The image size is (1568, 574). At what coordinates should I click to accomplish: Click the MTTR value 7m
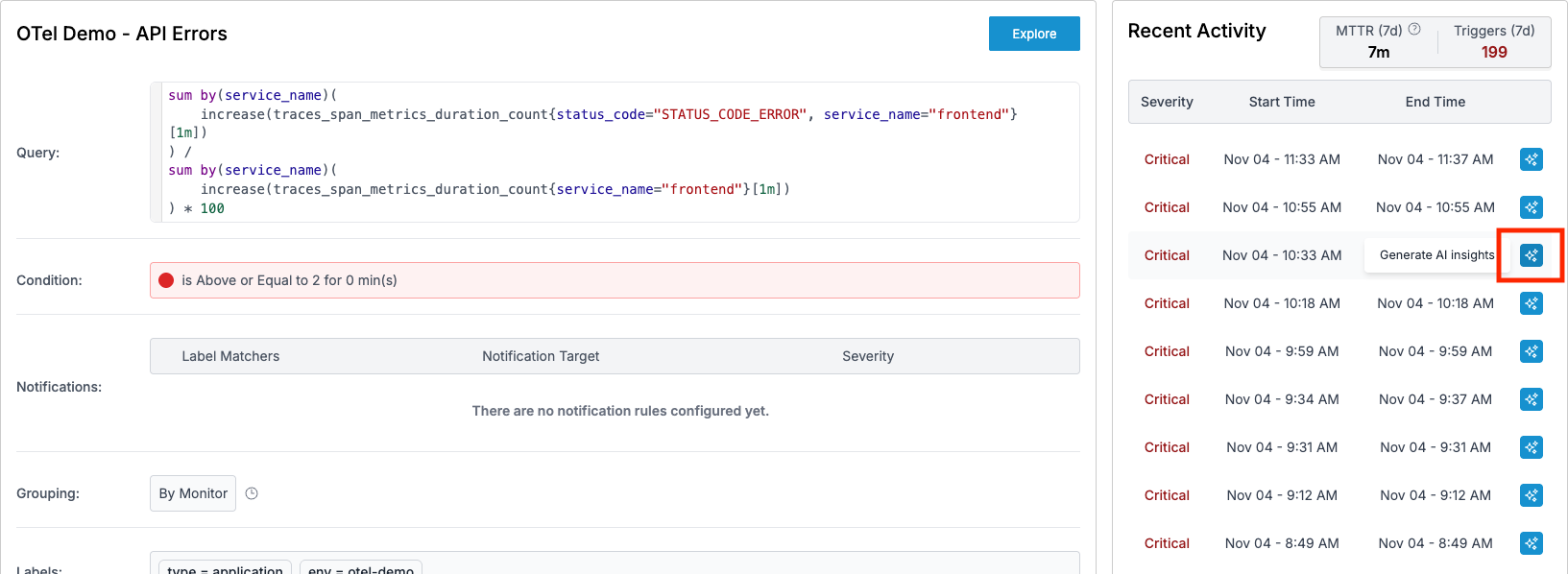(1379, 52)
